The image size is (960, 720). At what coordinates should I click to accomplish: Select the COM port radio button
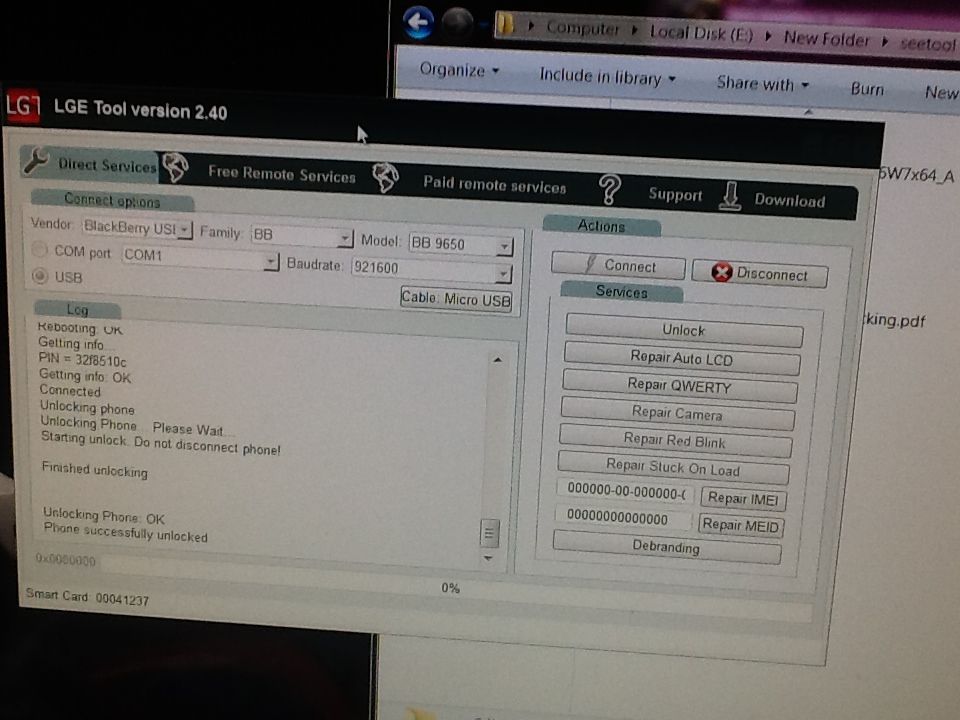click(x=39, y=249)
